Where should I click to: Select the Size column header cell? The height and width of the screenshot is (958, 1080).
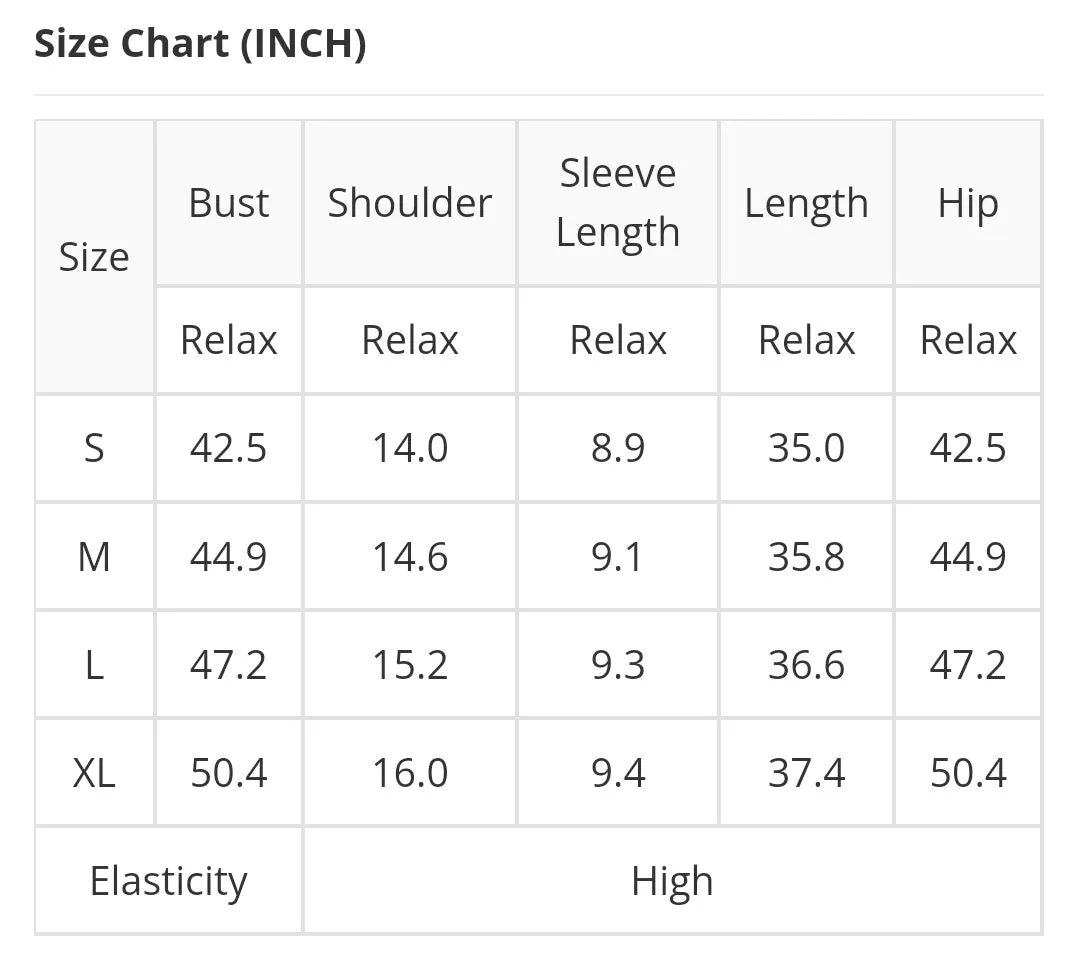pos(94,257)
